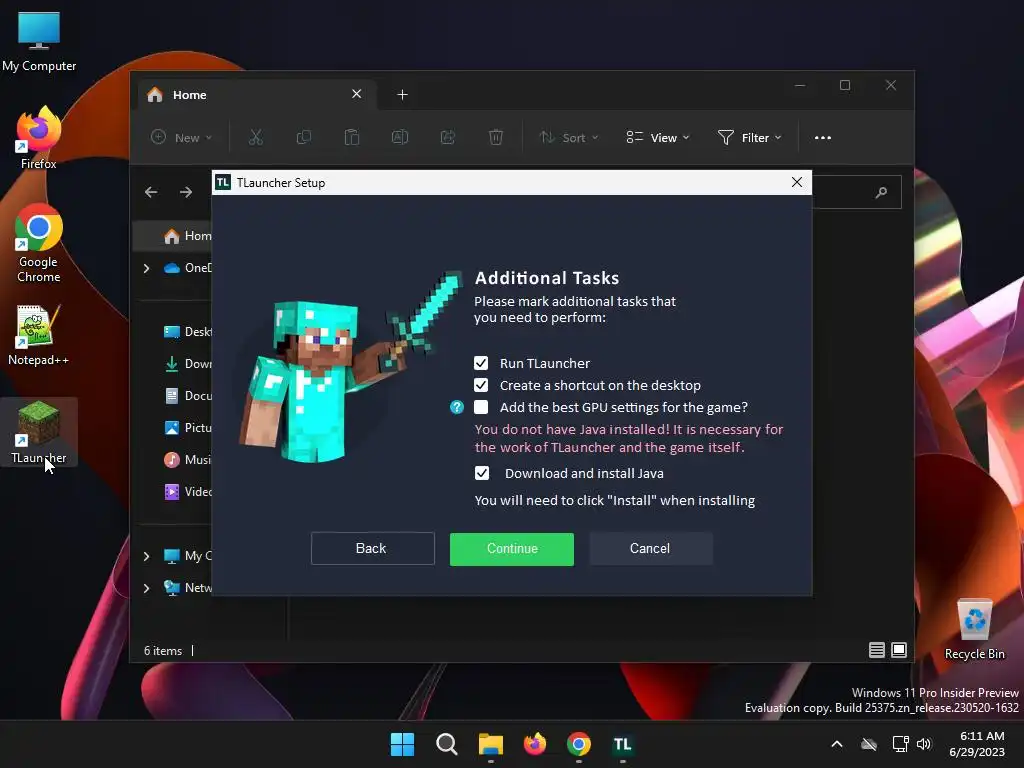Open the See more ellipsis menu
Viewport: 1024px width, 768px height.
click(x=823, y=138)
